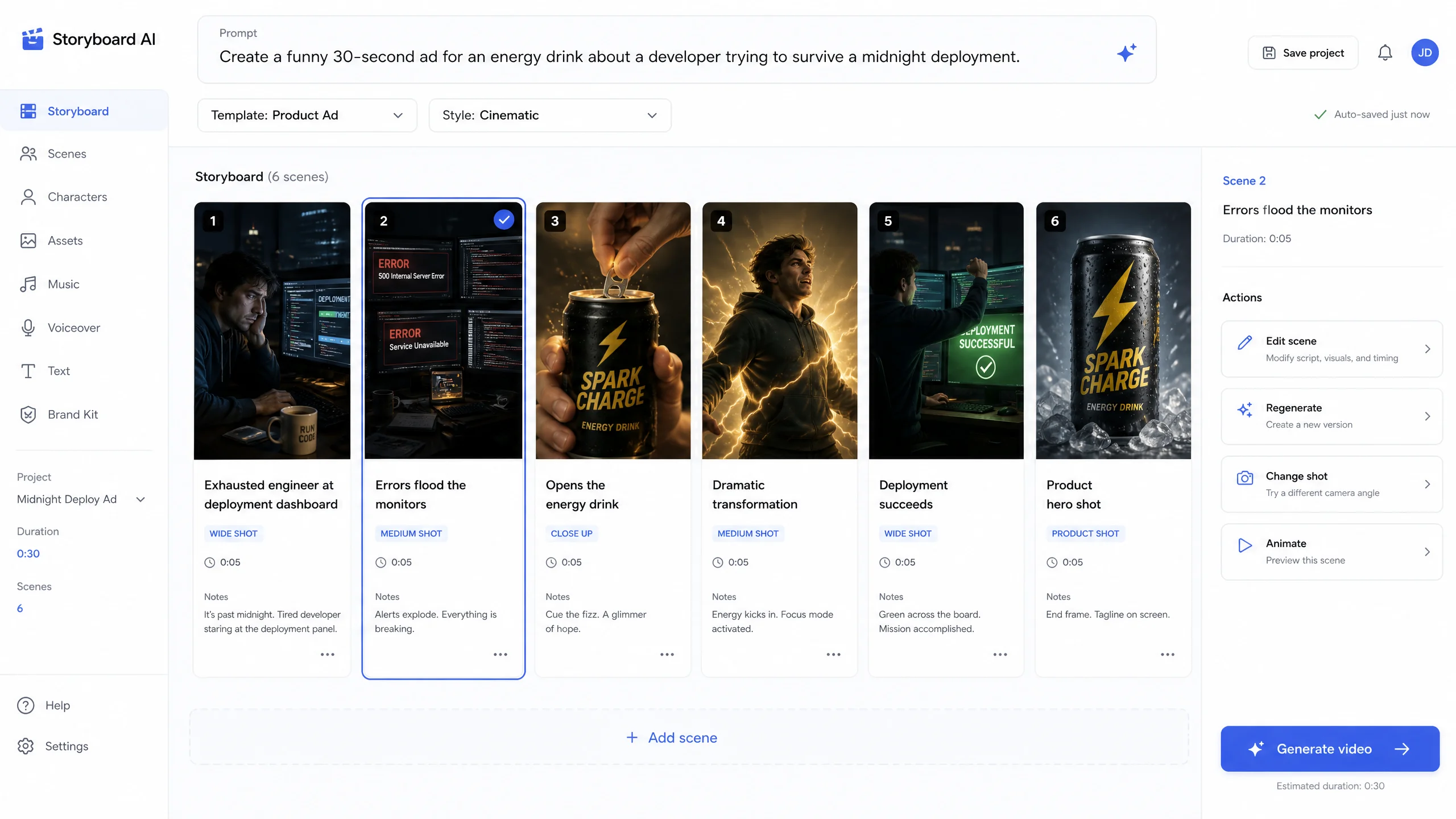Open the Style: Cinematic dropdown
The width and height of the screenshot is (1456, 819).
pos(550,115)
